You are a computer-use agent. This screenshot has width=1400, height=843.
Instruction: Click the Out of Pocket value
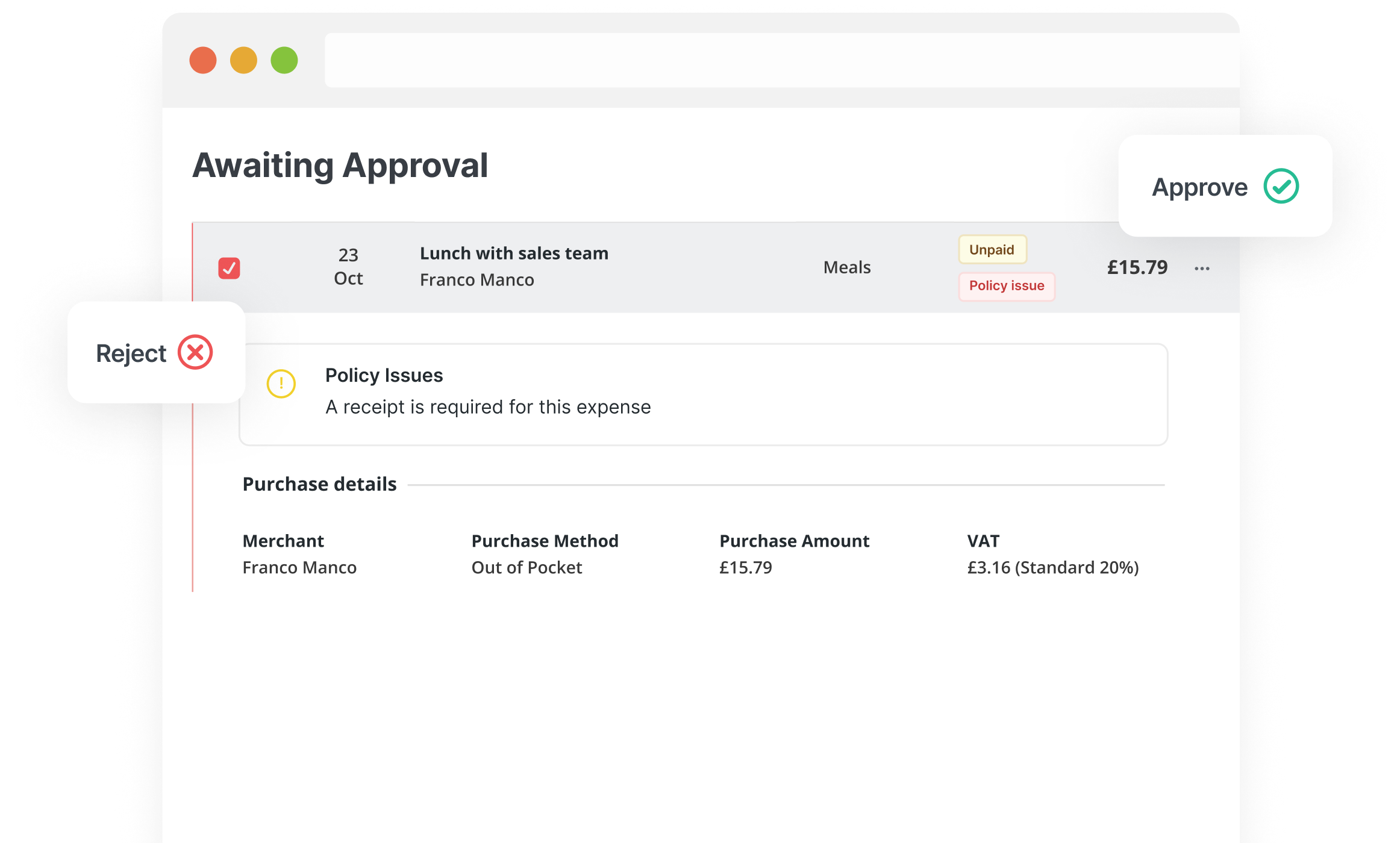[527, 568]
